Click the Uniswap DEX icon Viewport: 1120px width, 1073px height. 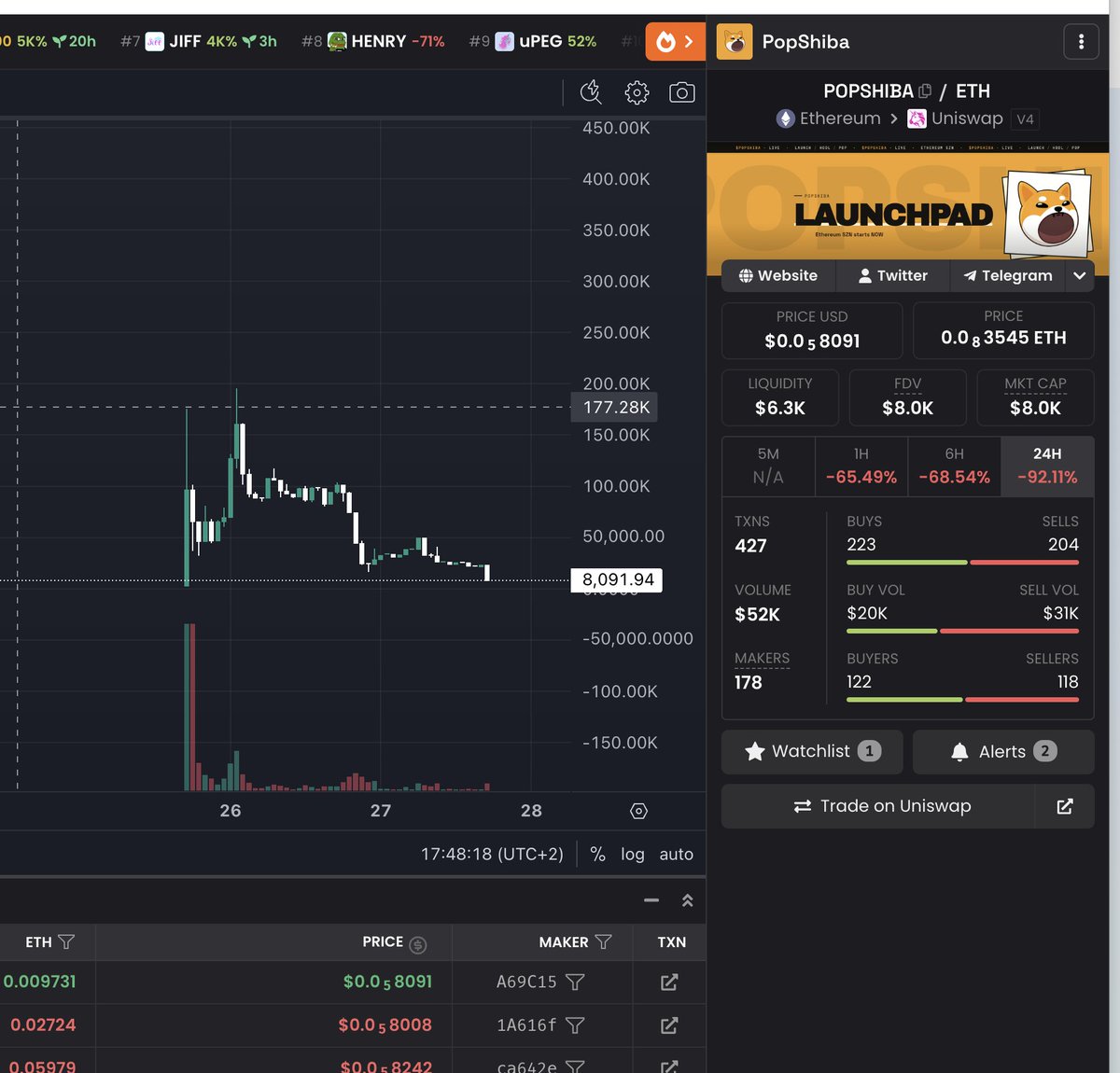click(x=917, y=118)
